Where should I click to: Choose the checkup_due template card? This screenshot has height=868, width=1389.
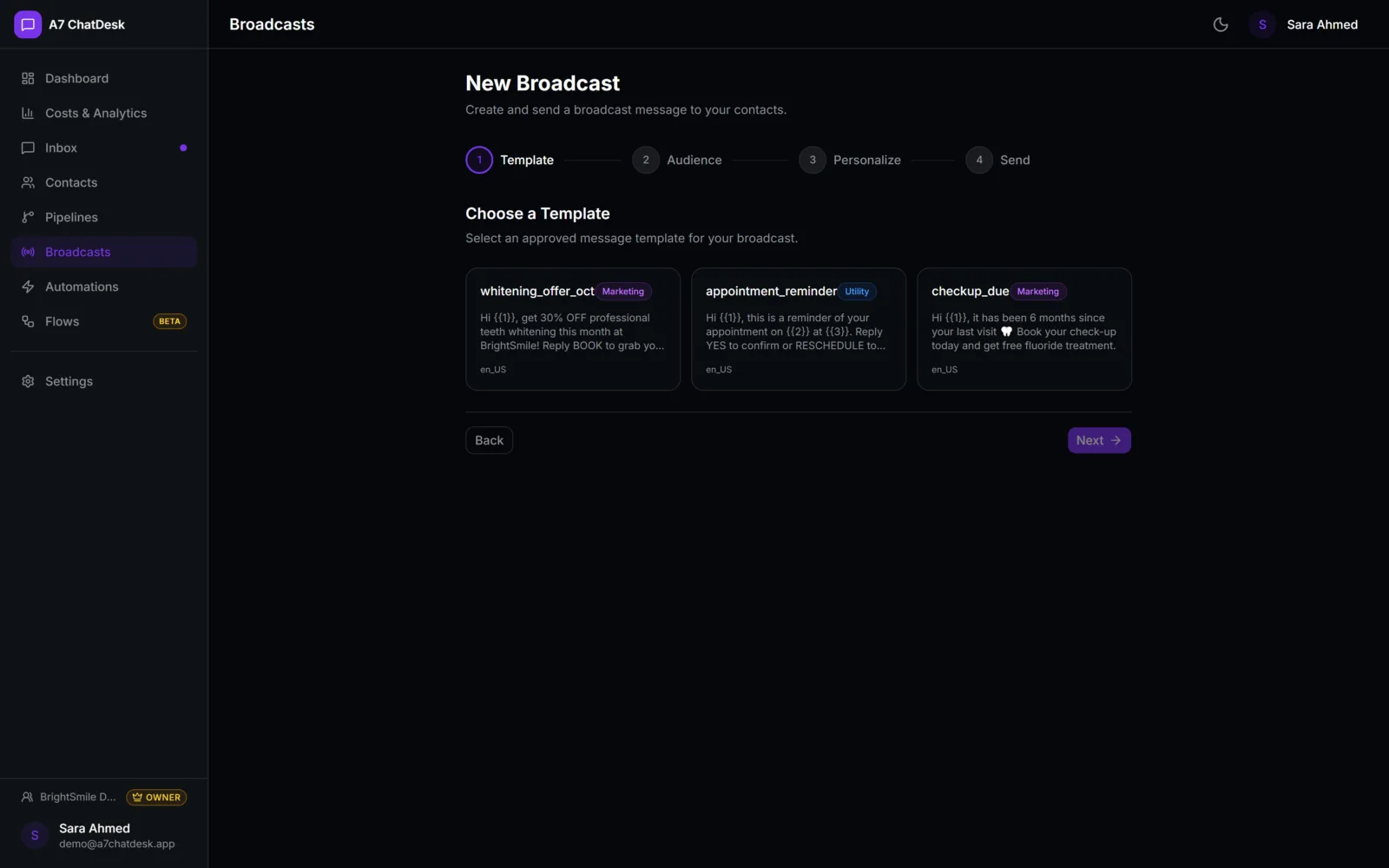click(1024, 329)
